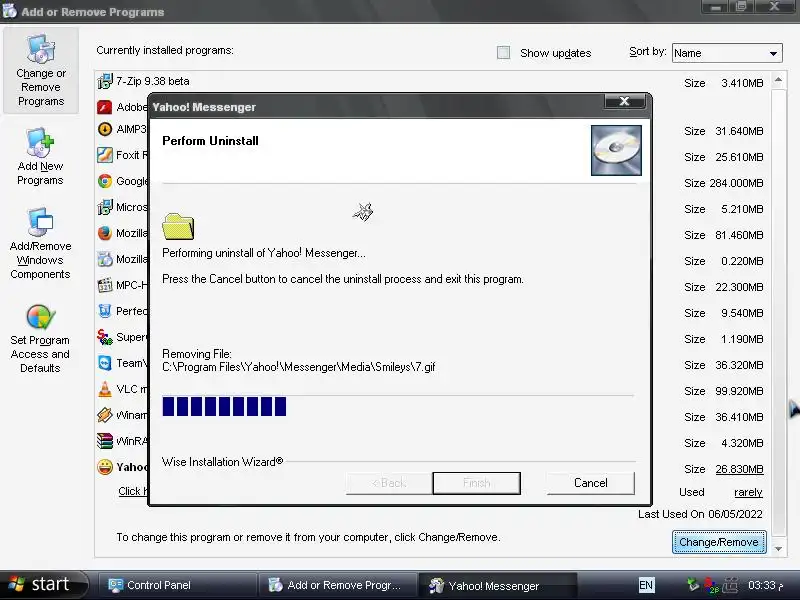Click the size value 36.410MB
800x600 pixels.
[x=739, y=417]
